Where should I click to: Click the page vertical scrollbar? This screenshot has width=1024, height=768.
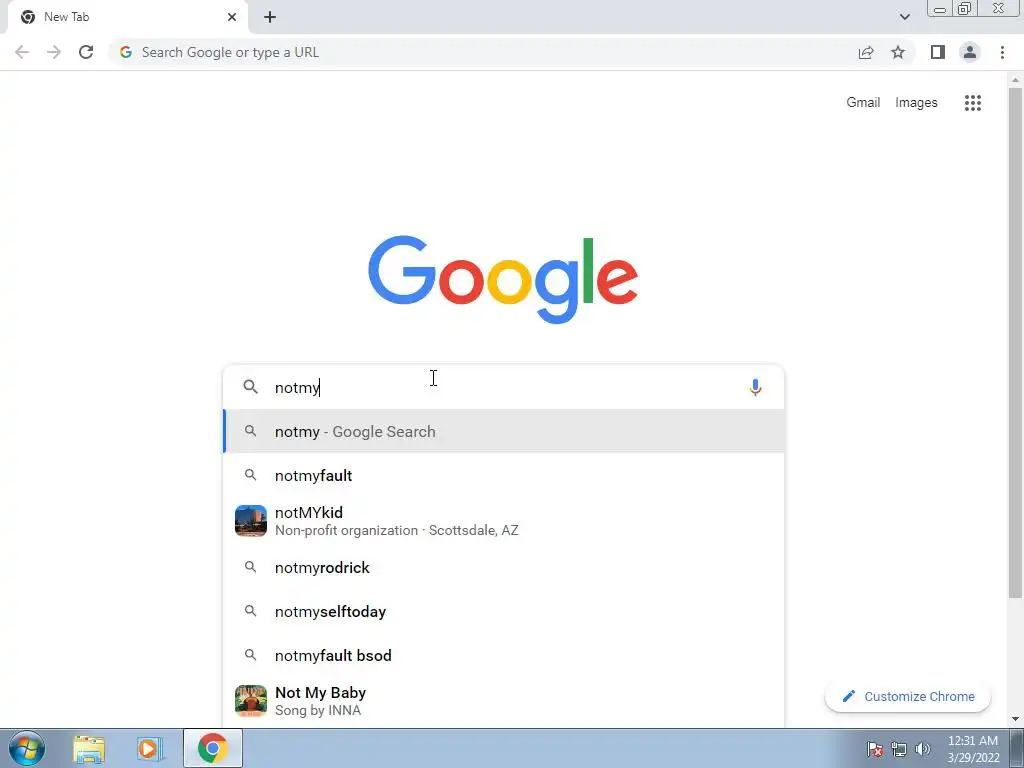pyautogui.click(x=1015, y=343)
